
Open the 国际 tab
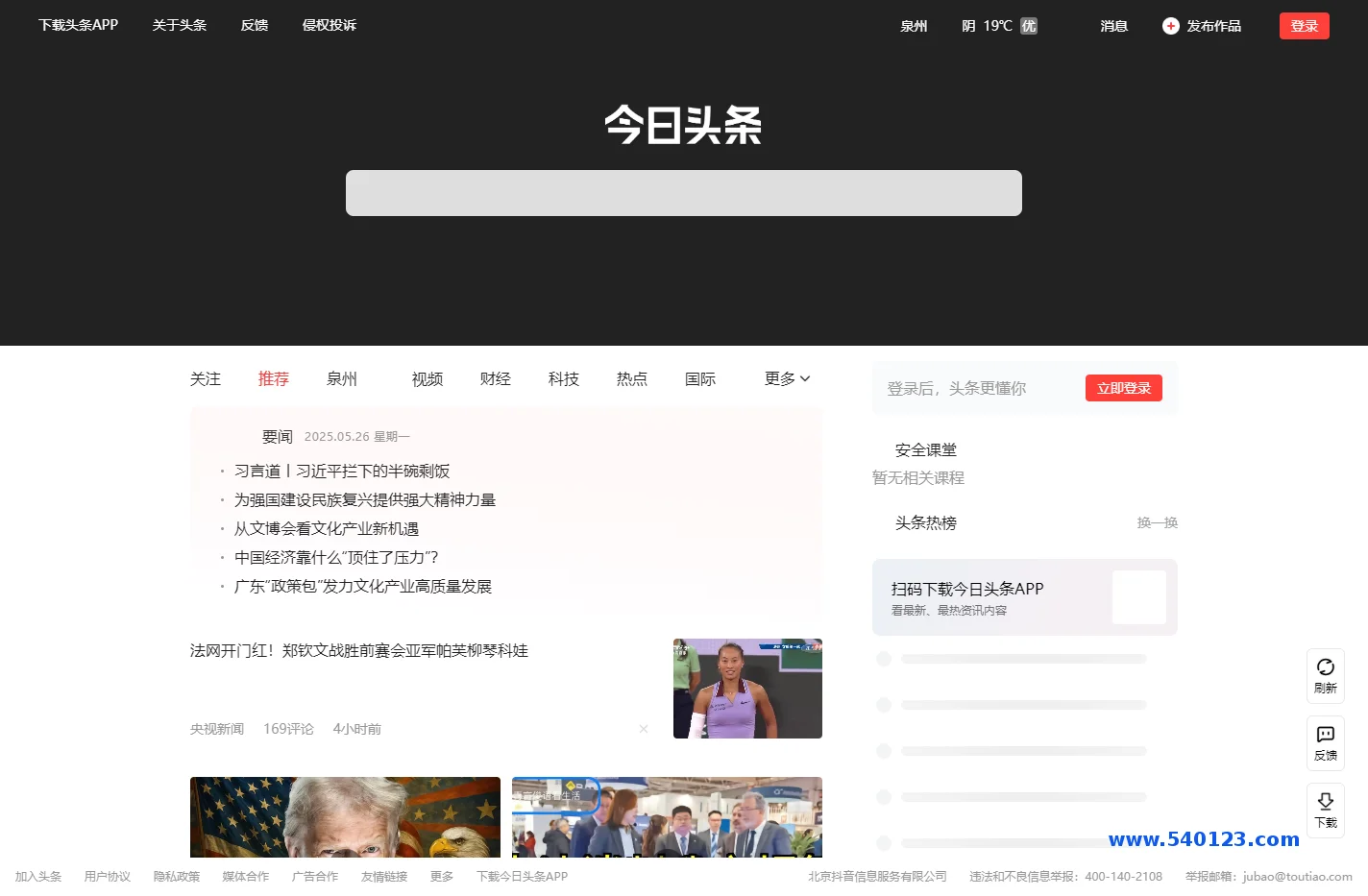pyautogui.click(x=700, y=379)
